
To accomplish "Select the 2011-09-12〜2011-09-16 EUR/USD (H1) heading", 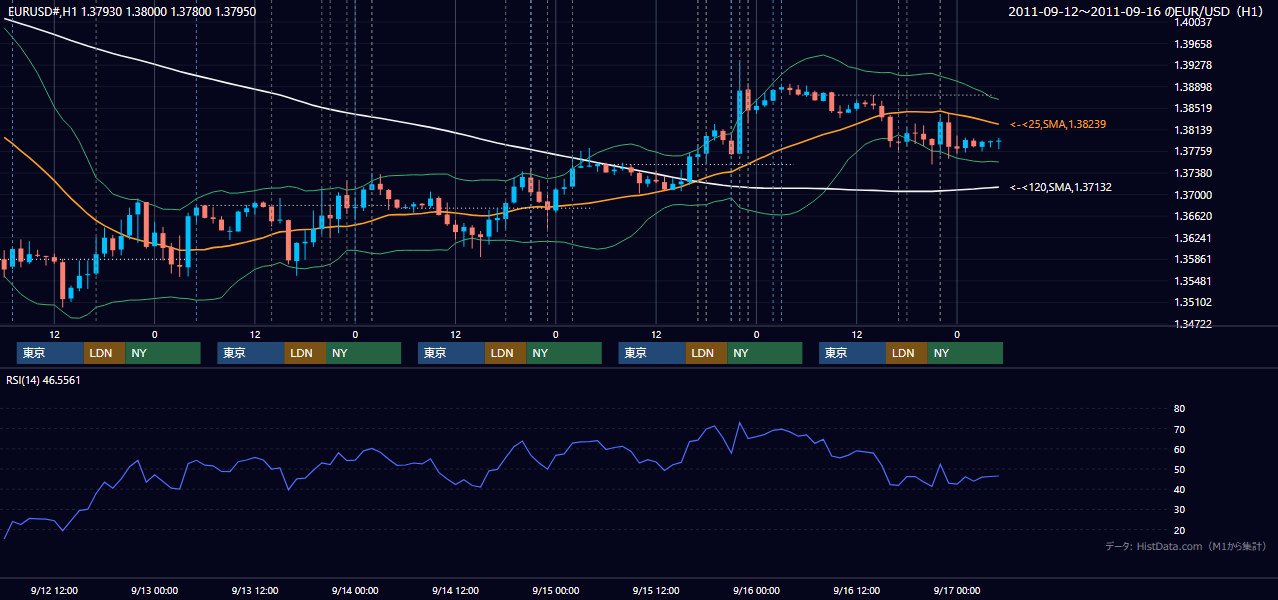I will pos(1137,11).
